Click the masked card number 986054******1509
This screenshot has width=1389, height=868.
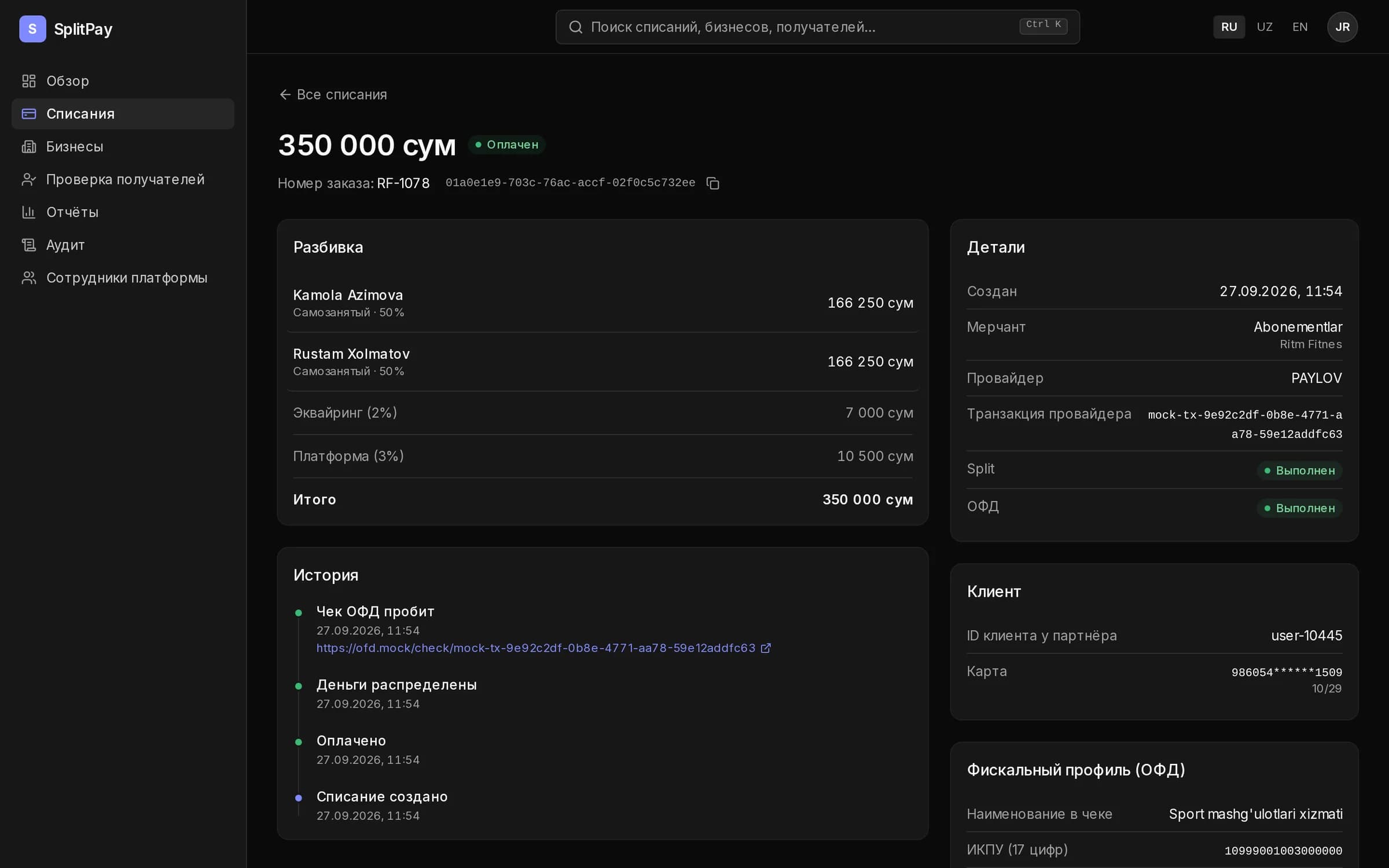coord(1287,672)
